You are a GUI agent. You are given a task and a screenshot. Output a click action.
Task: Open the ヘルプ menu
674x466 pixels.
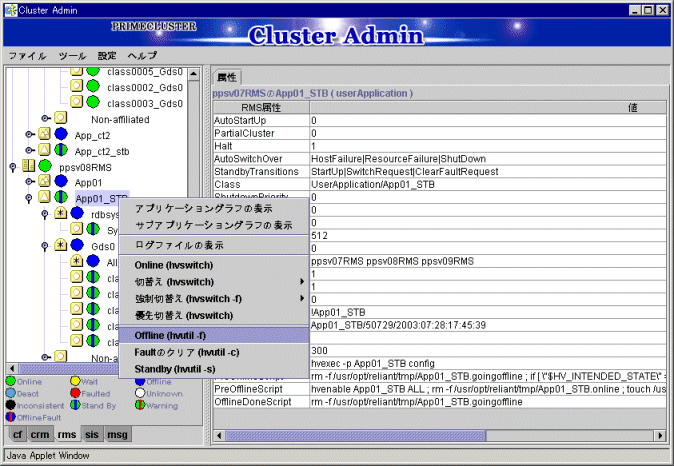tap(142, 56)
